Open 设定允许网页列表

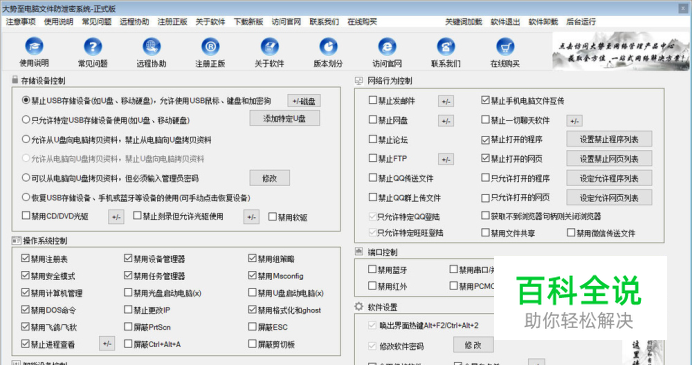coord(609,198)
